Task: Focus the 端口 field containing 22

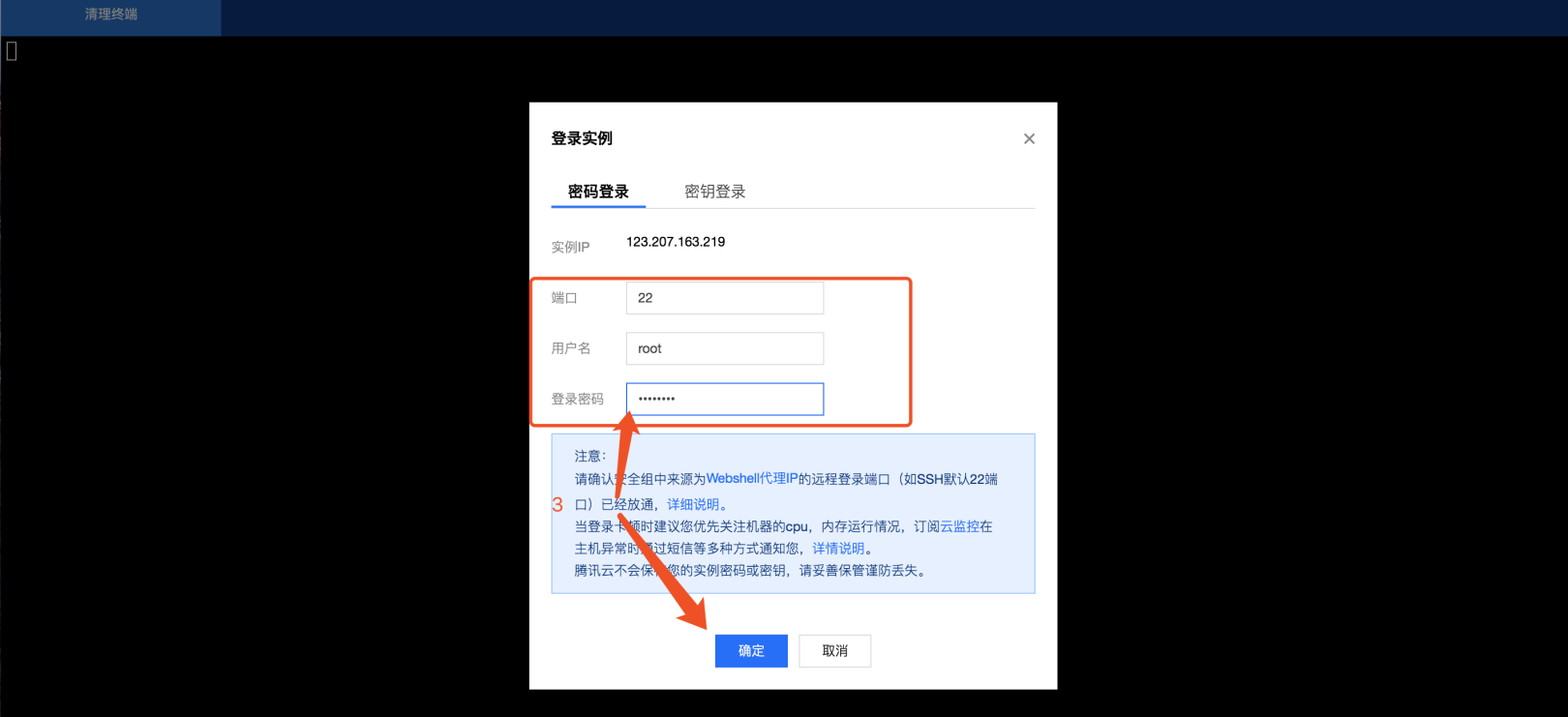Action: pyautogui.click(x=725, y=298)
